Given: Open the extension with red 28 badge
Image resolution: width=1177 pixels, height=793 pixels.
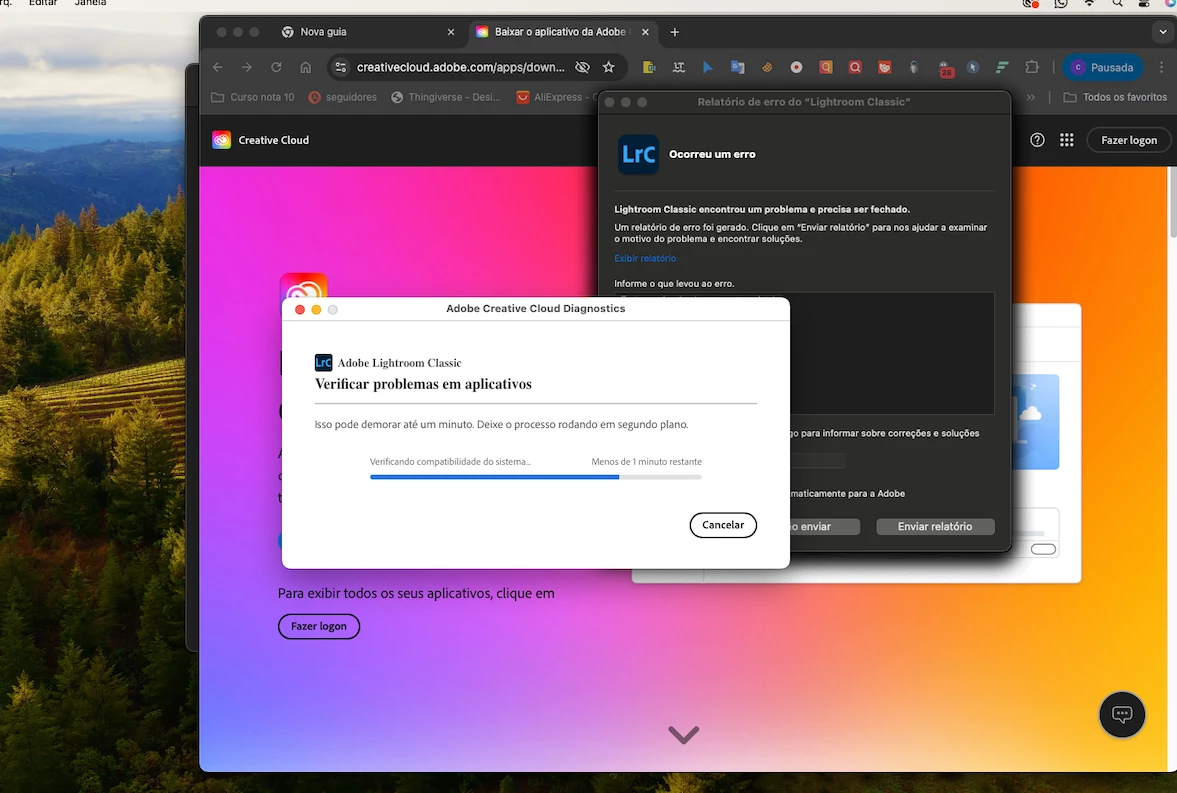Looking at the screenshot, I should (945, 68).
